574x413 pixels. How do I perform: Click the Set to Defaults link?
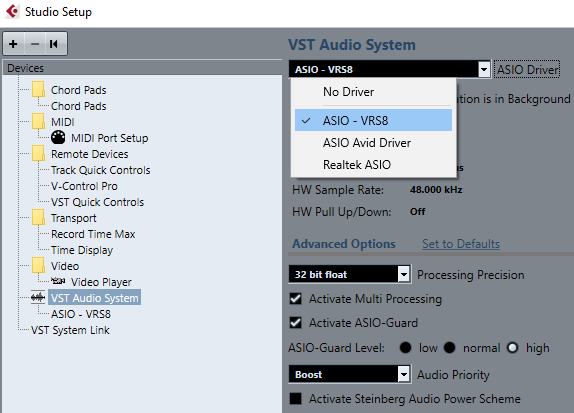tap(461, 244)
